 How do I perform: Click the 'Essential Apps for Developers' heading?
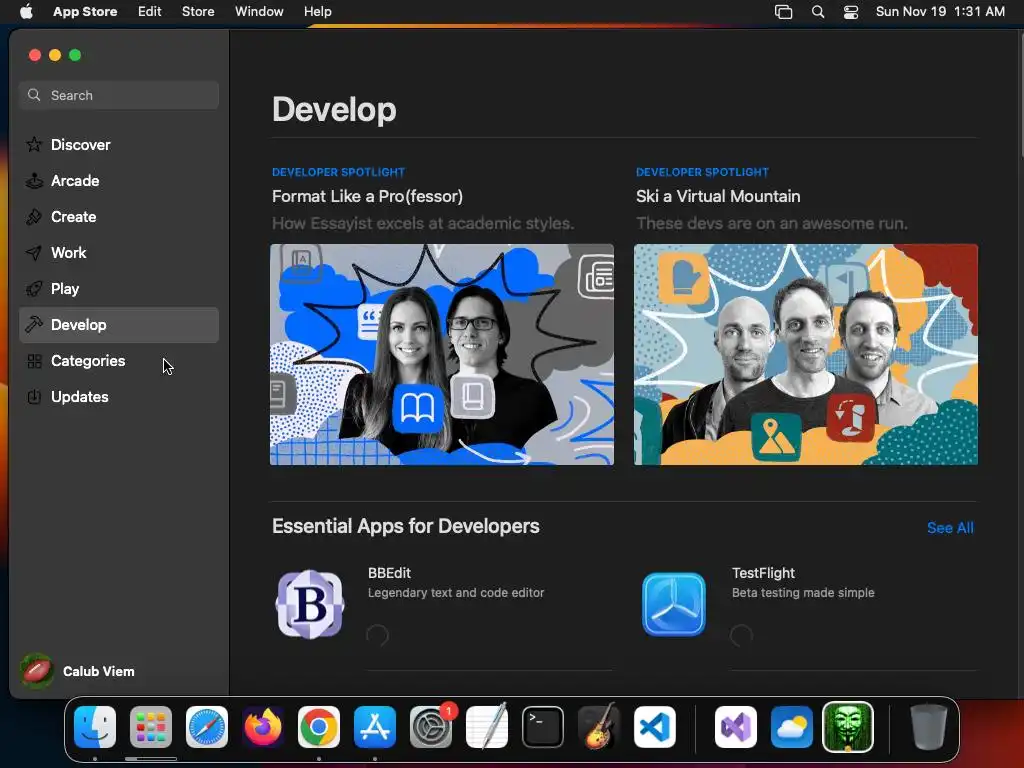pyautogui.click(x=406, y=526)
